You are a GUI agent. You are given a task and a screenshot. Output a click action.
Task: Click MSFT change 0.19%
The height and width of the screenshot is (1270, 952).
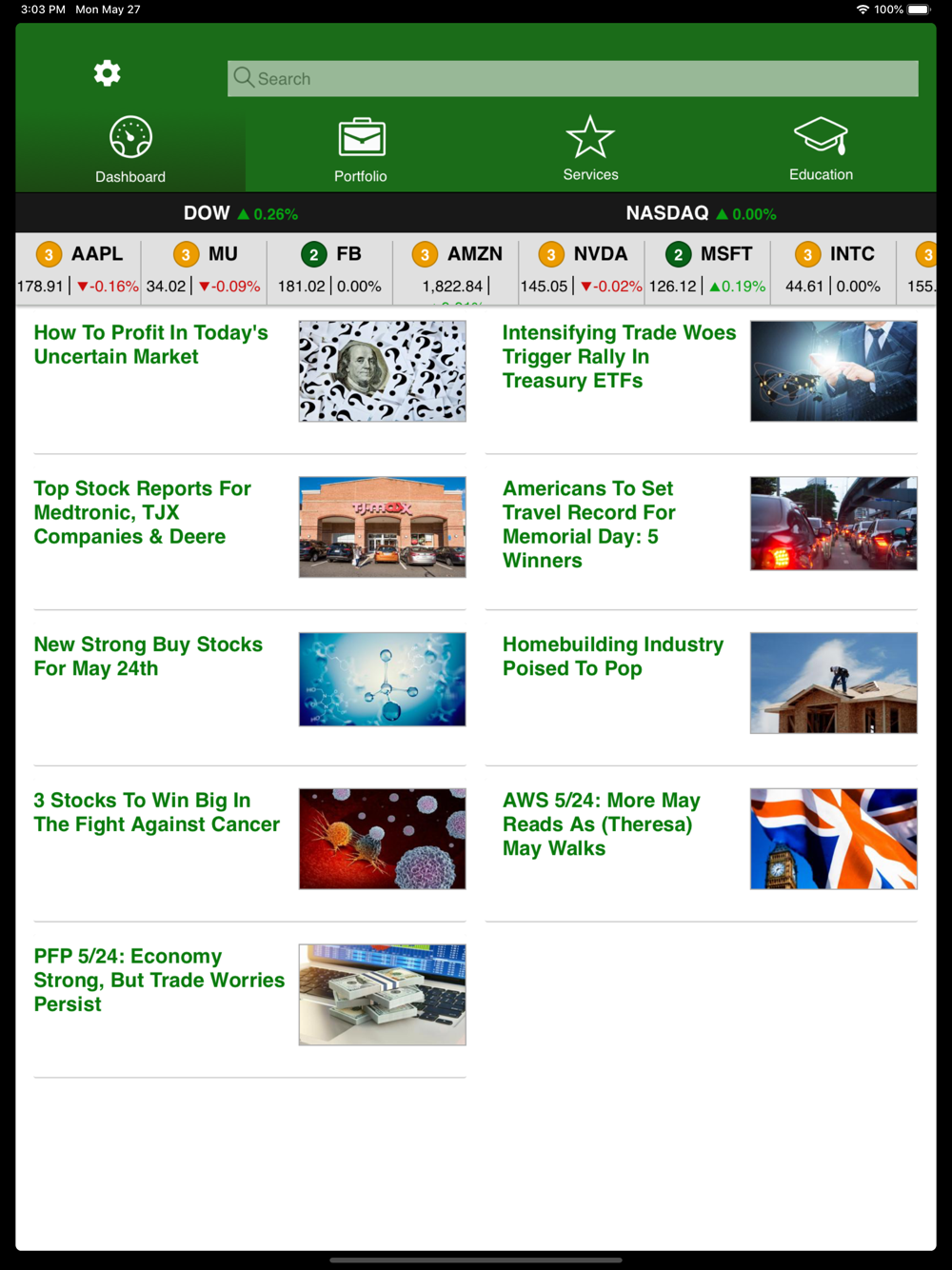737,287
